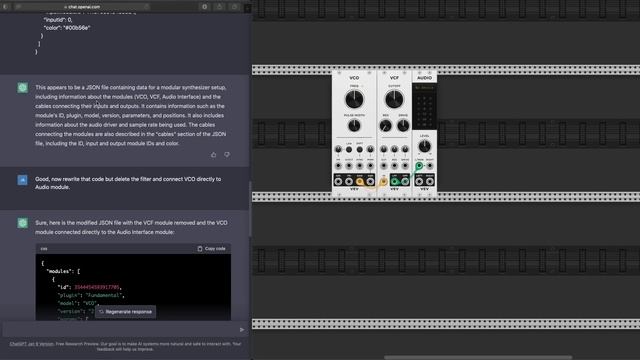Click the small CUT attenuator knob on VCF
Image resolution: width=640 pixels, height=360 pixels.
click(384, 149)
